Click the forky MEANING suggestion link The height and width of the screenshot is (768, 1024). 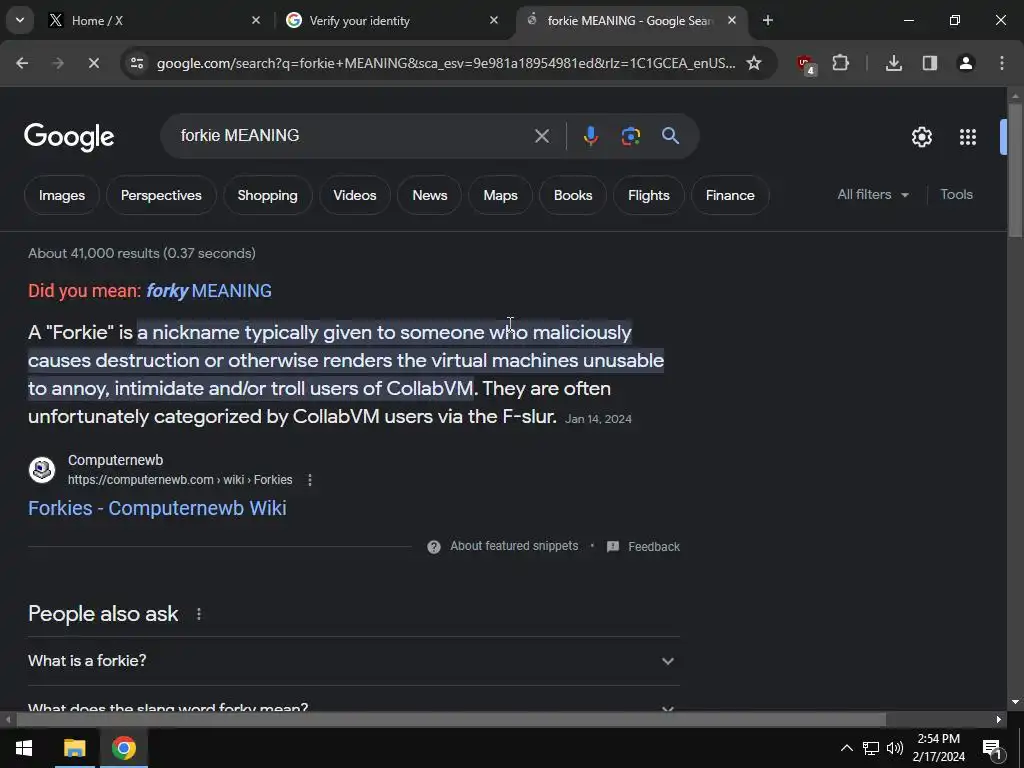pos(209,291)
